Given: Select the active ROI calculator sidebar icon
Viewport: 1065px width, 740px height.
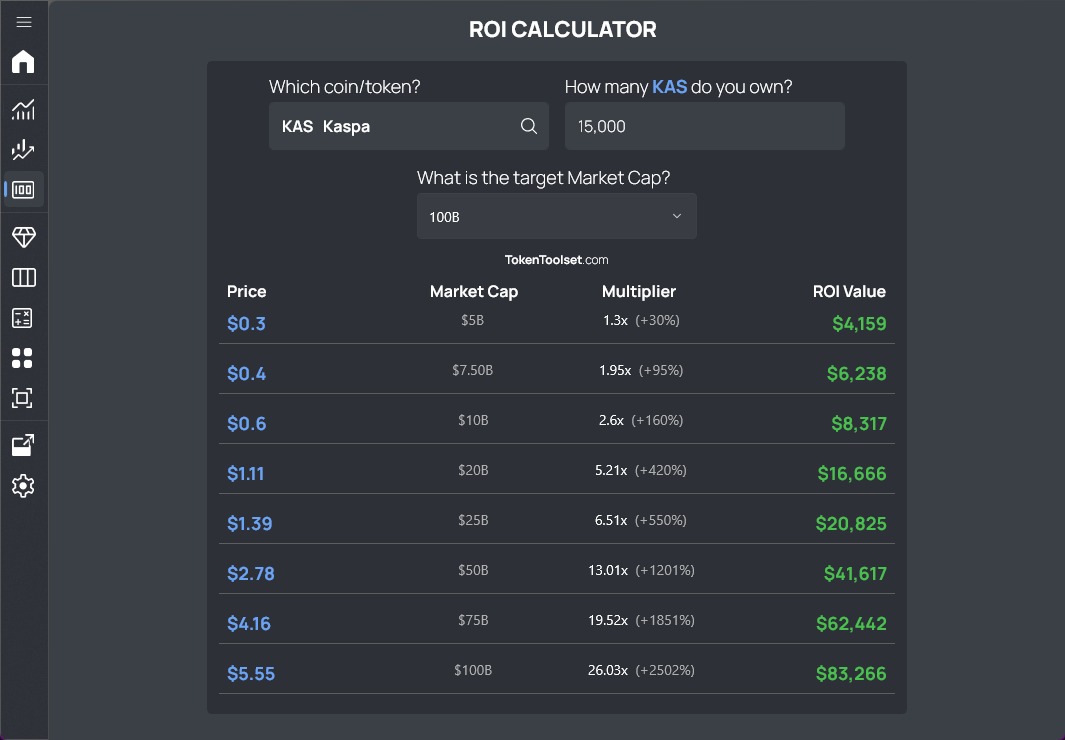Looking at the screenshot, I should (x=23, y=189).
